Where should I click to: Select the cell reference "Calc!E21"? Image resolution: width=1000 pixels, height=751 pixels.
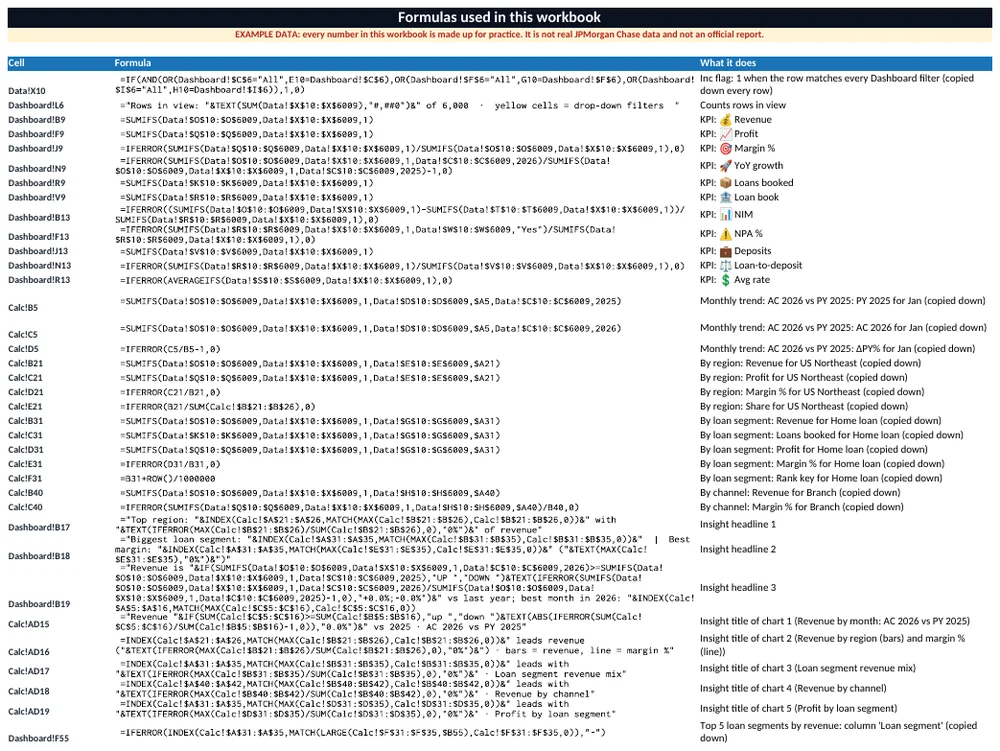[25, 407]
